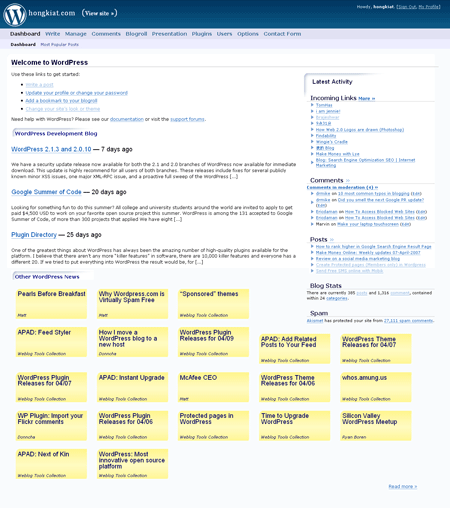Open WordPress Plugin Releases for 04/09
Screen dimensions: 450x508
pos(213,342)
